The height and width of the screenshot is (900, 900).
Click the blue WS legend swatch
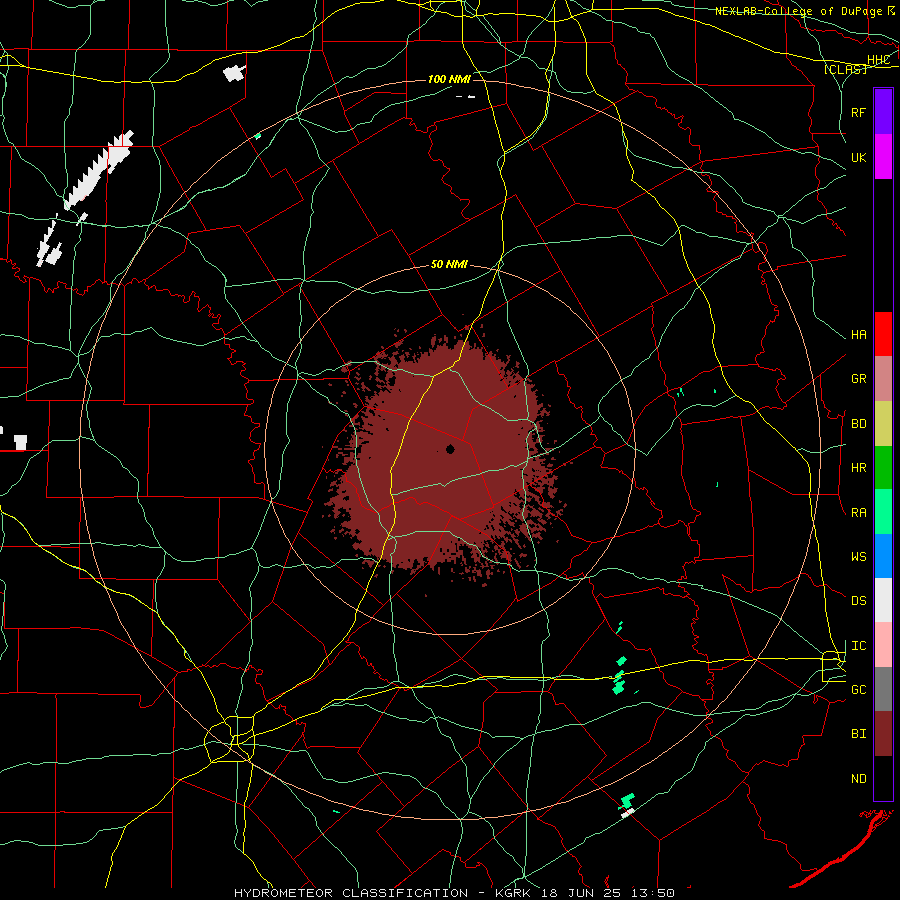click(x=883, y=556)
